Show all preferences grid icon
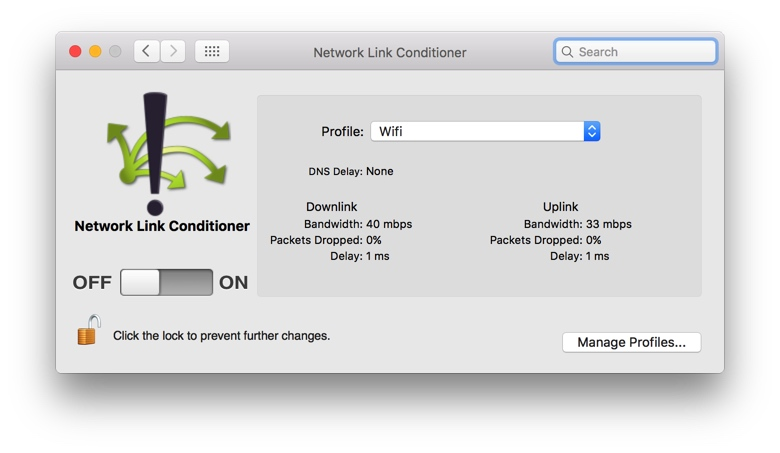The width and height of the screenshot is (780, 453). 212,51
